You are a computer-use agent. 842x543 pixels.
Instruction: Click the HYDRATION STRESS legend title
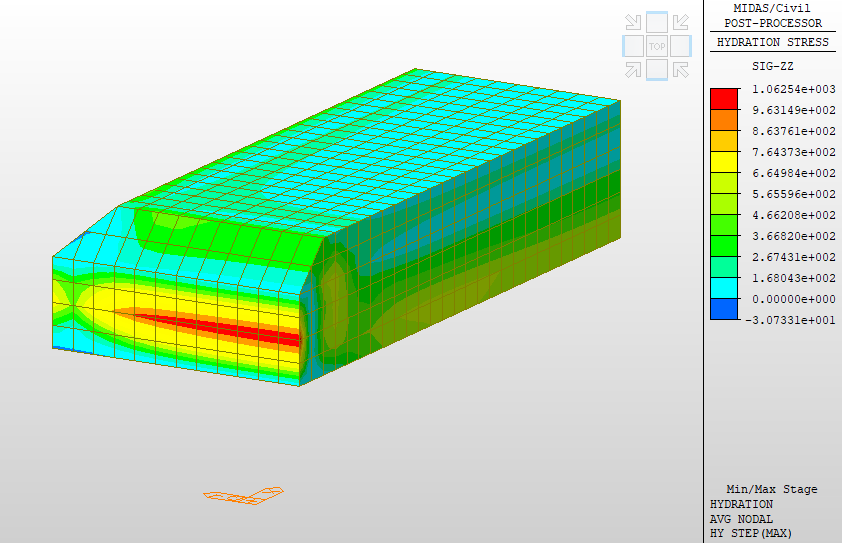pyautogui.click(x=773, y=43)
